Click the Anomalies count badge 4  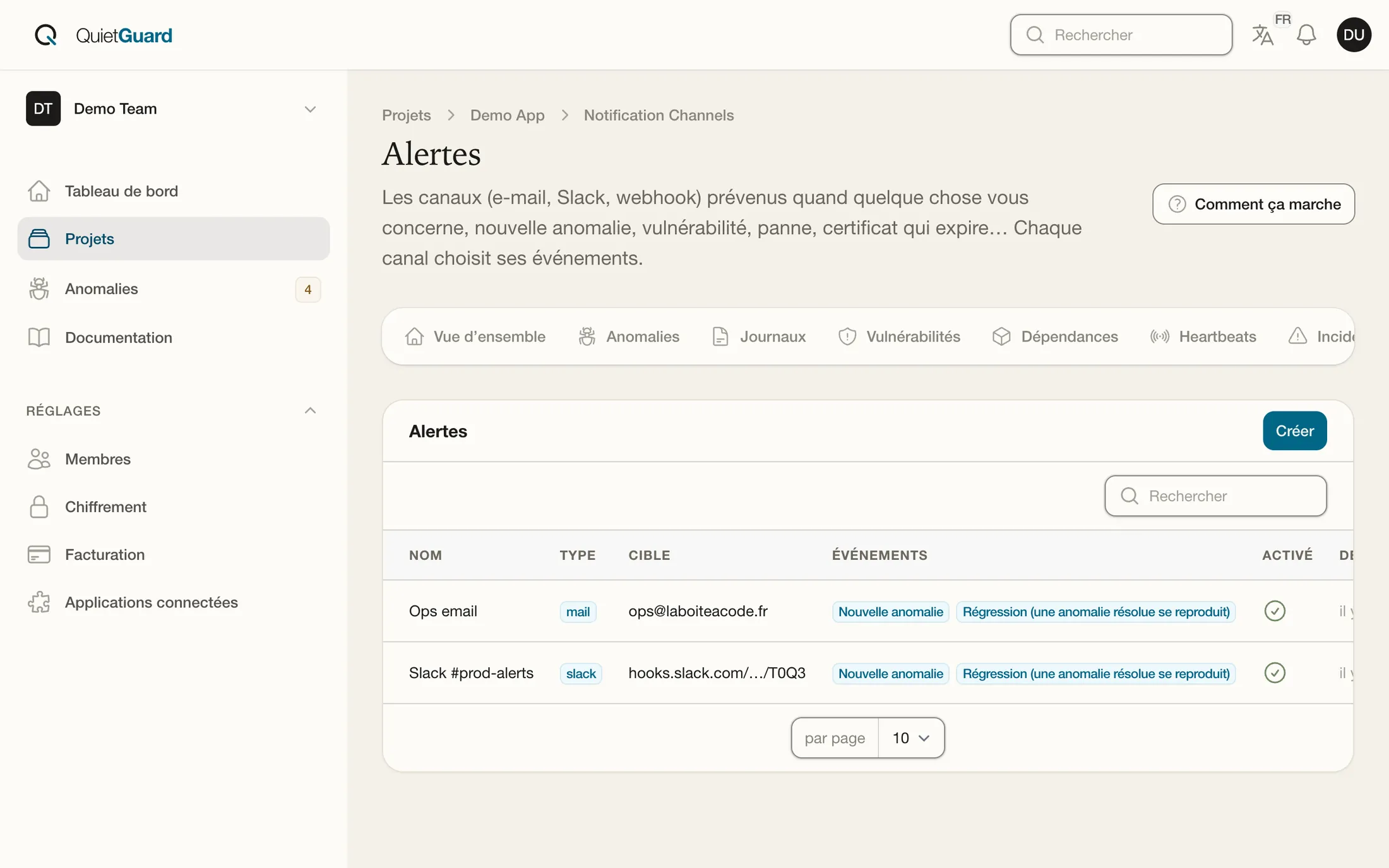click(307, 289)
